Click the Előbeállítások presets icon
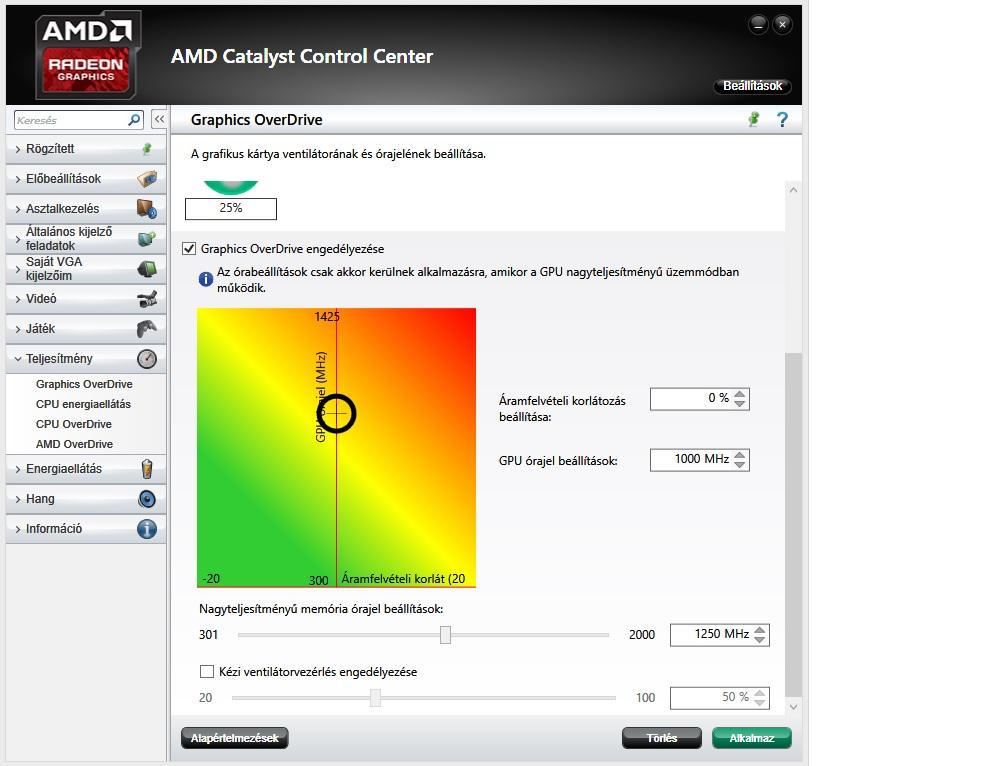 pyautogui.click(x=147, y=179)
